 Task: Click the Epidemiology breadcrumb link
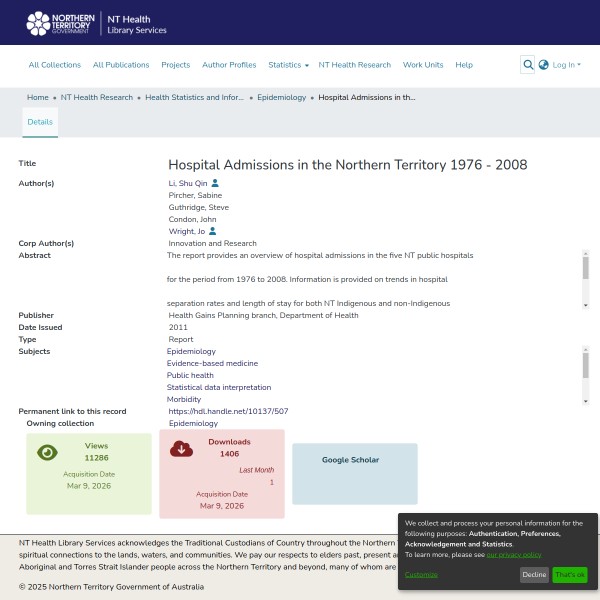(x=282, y=98)
